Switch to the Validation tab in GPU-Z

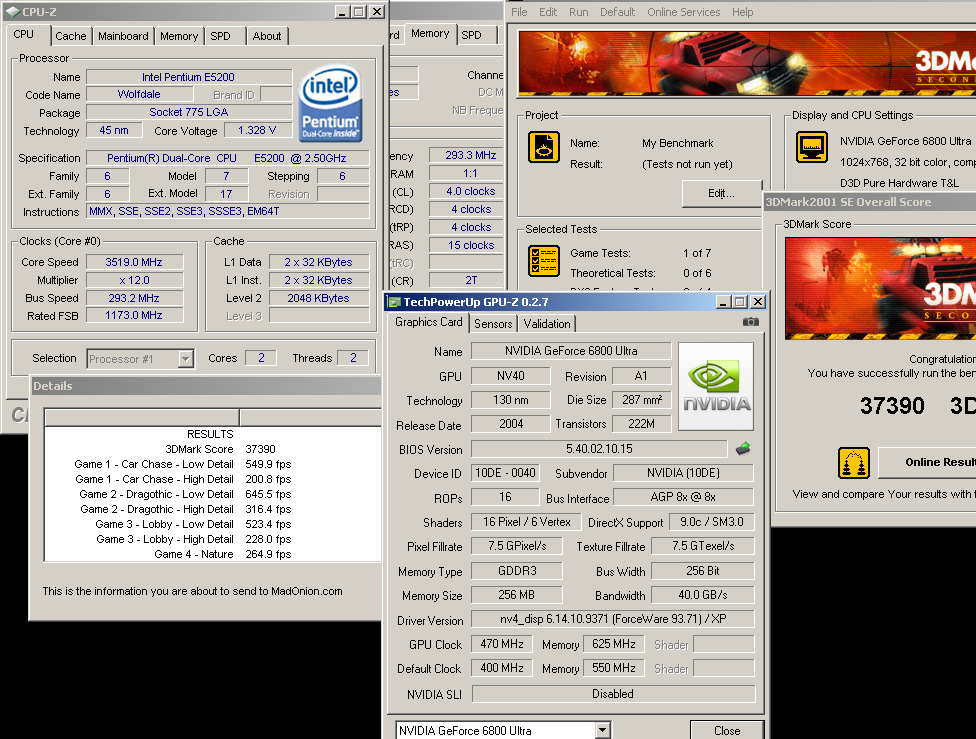pos(547,324)
